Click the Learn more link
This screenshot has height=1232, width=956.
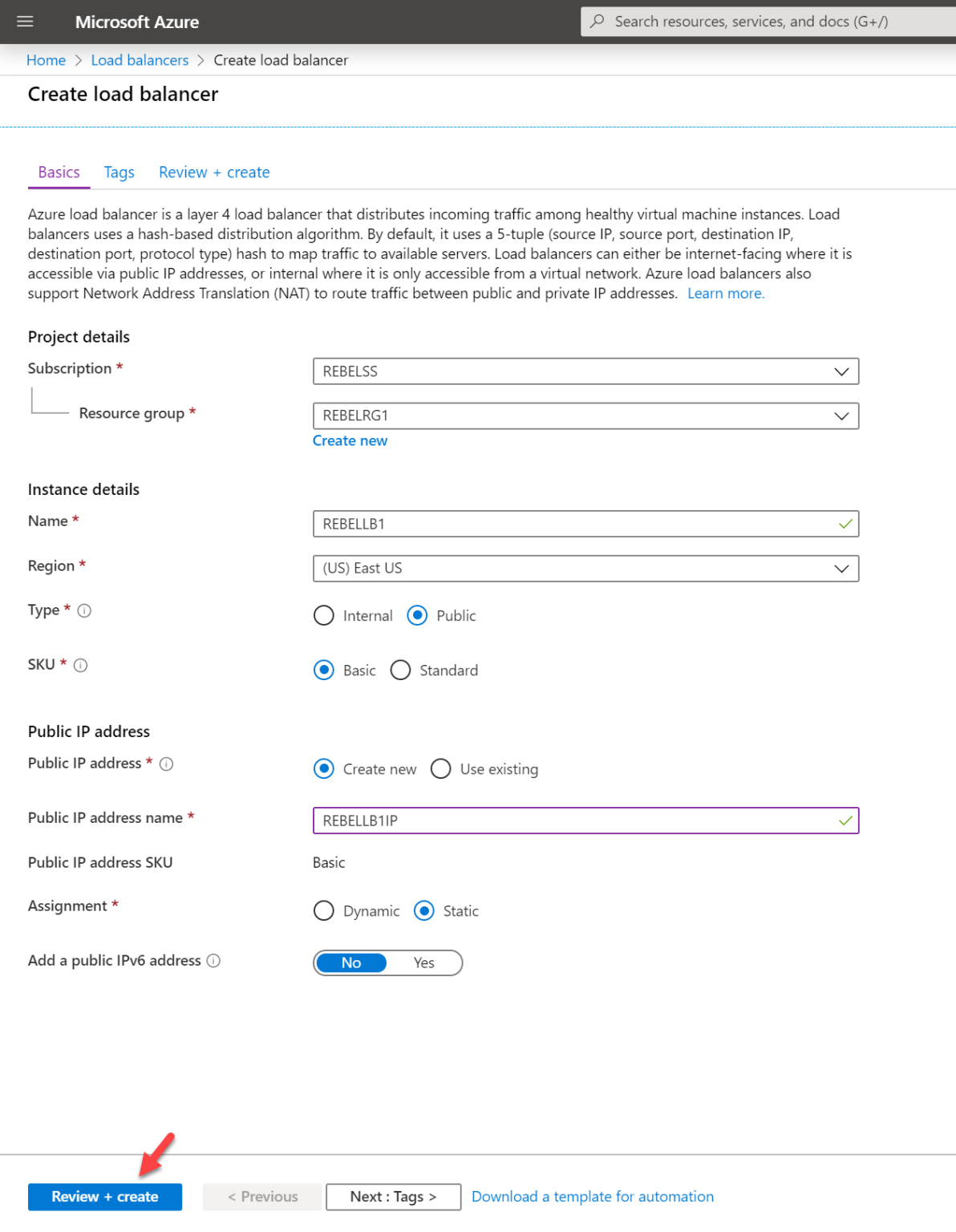[x=724, y=293]
